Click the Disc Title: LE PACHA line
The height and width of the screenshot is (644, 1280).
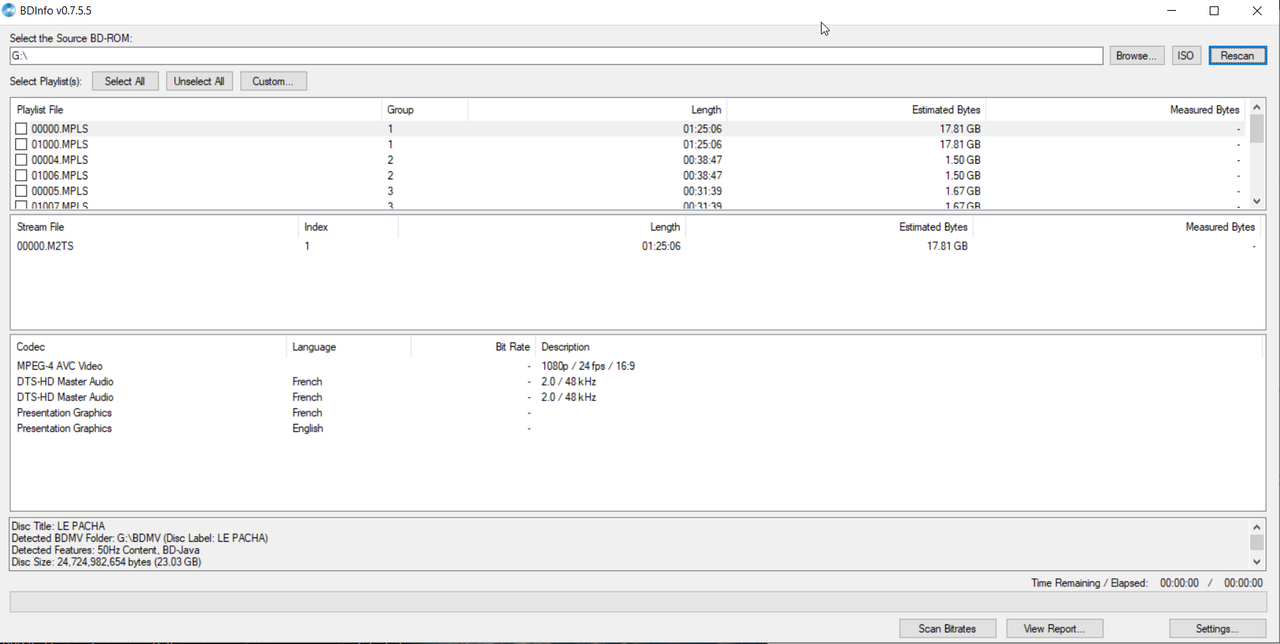pos(58,526)
